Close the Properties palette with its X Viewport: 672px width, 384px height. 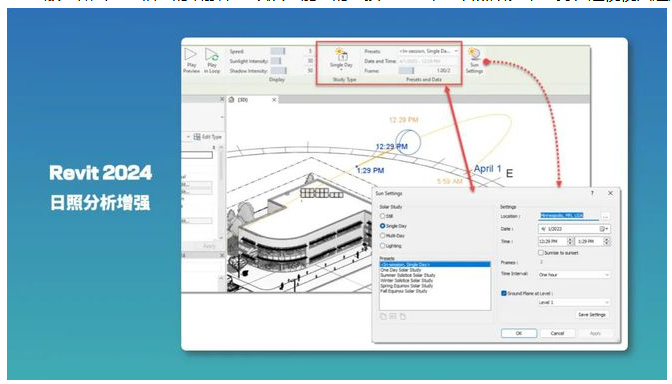click(222, 99)
